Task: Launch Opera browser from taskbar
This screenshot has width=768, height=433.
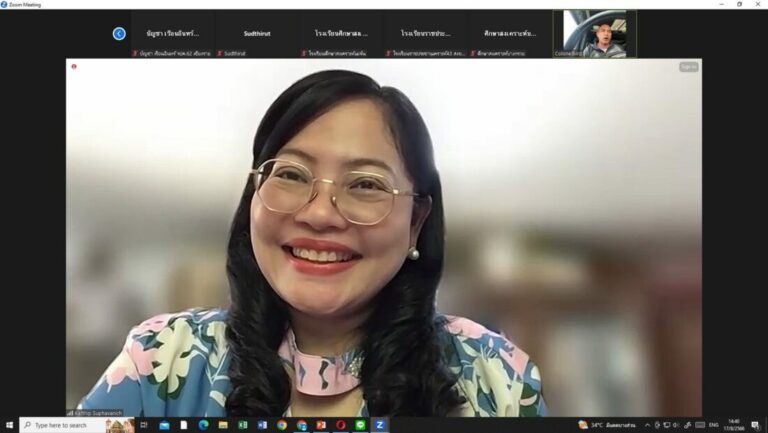Action: click(x=341, y=425)
